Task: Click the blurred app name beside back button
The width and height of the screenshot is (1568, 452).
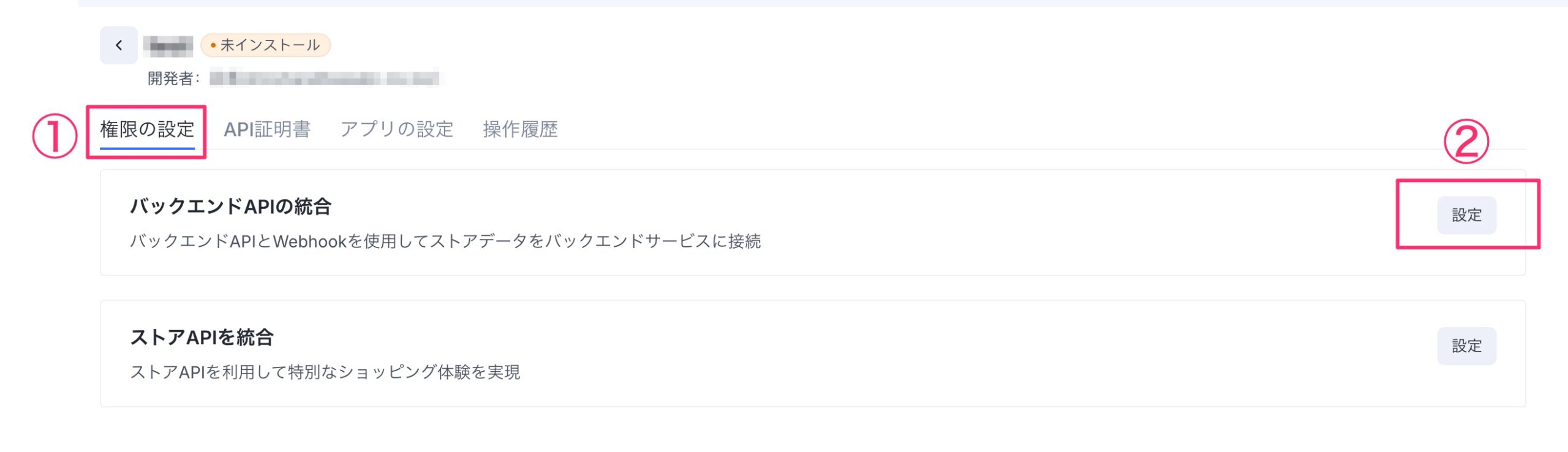Action: 168,45
